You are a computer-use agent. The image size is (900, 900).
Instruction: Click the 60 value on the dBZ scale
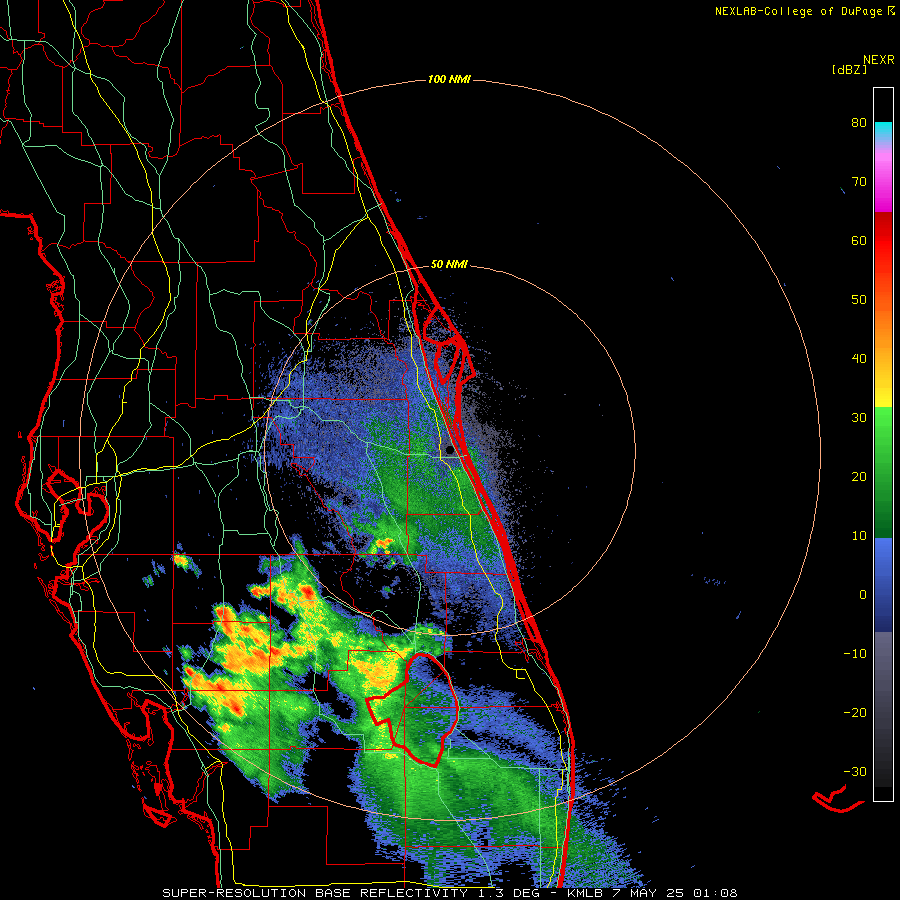859,240
